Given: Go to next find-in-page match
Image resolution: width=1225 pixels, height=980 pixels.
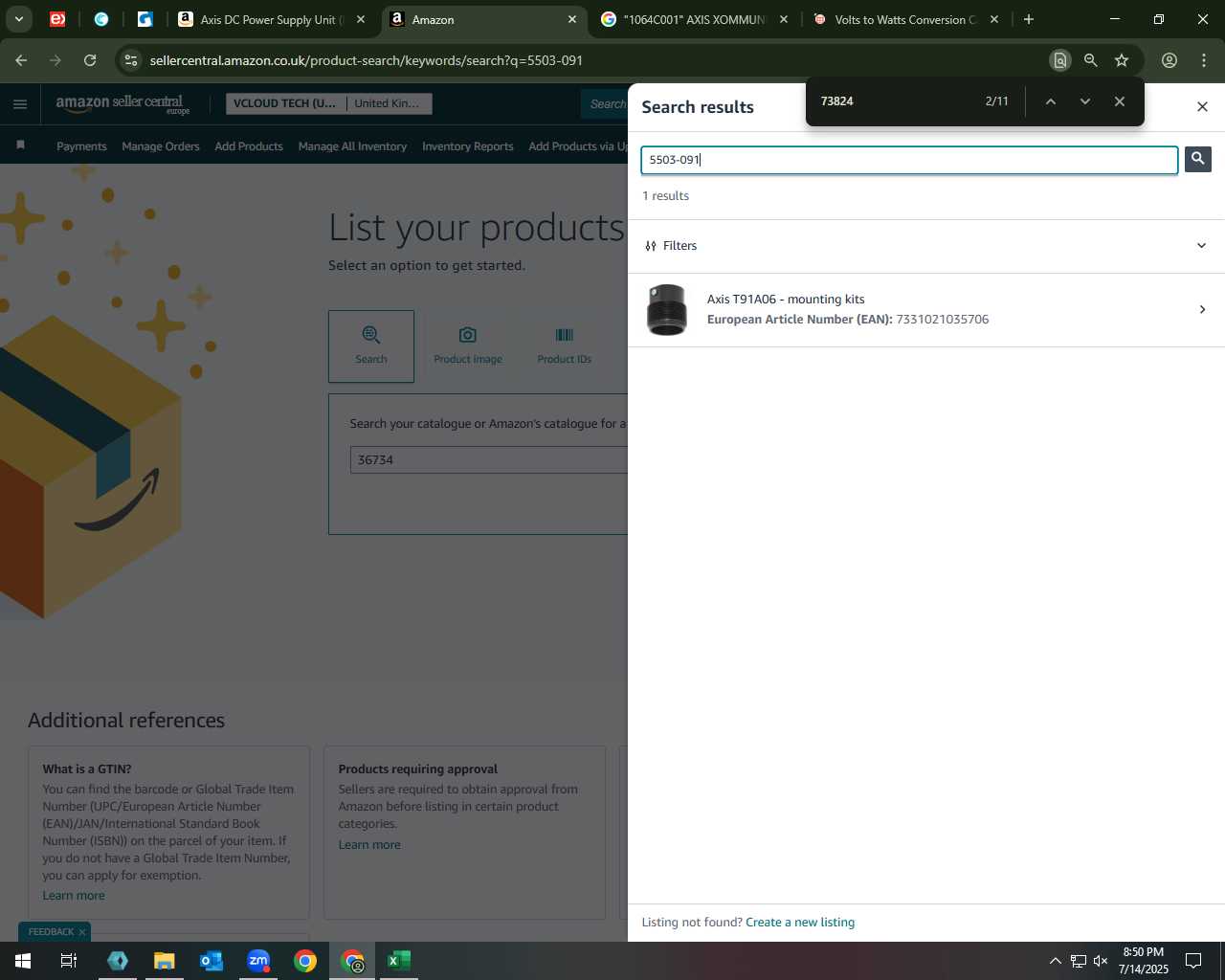Looking at the screenshot, I should (x=1084, y=101).
